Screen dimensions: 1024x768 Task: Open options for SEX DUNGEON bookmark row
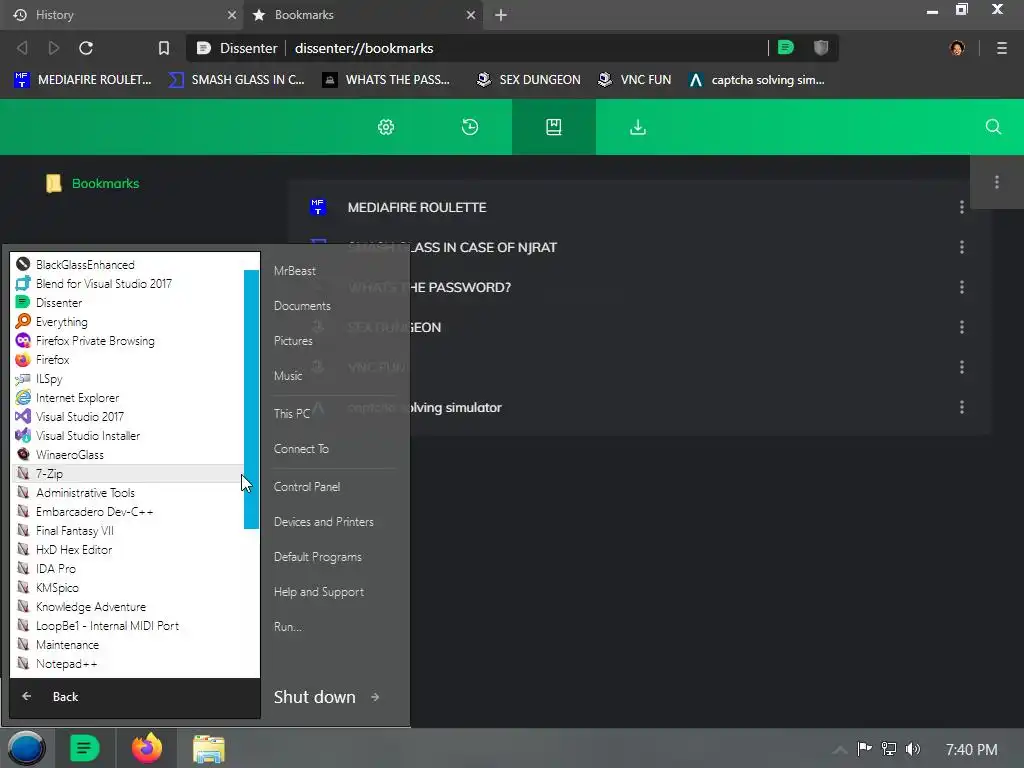point(962,327)
